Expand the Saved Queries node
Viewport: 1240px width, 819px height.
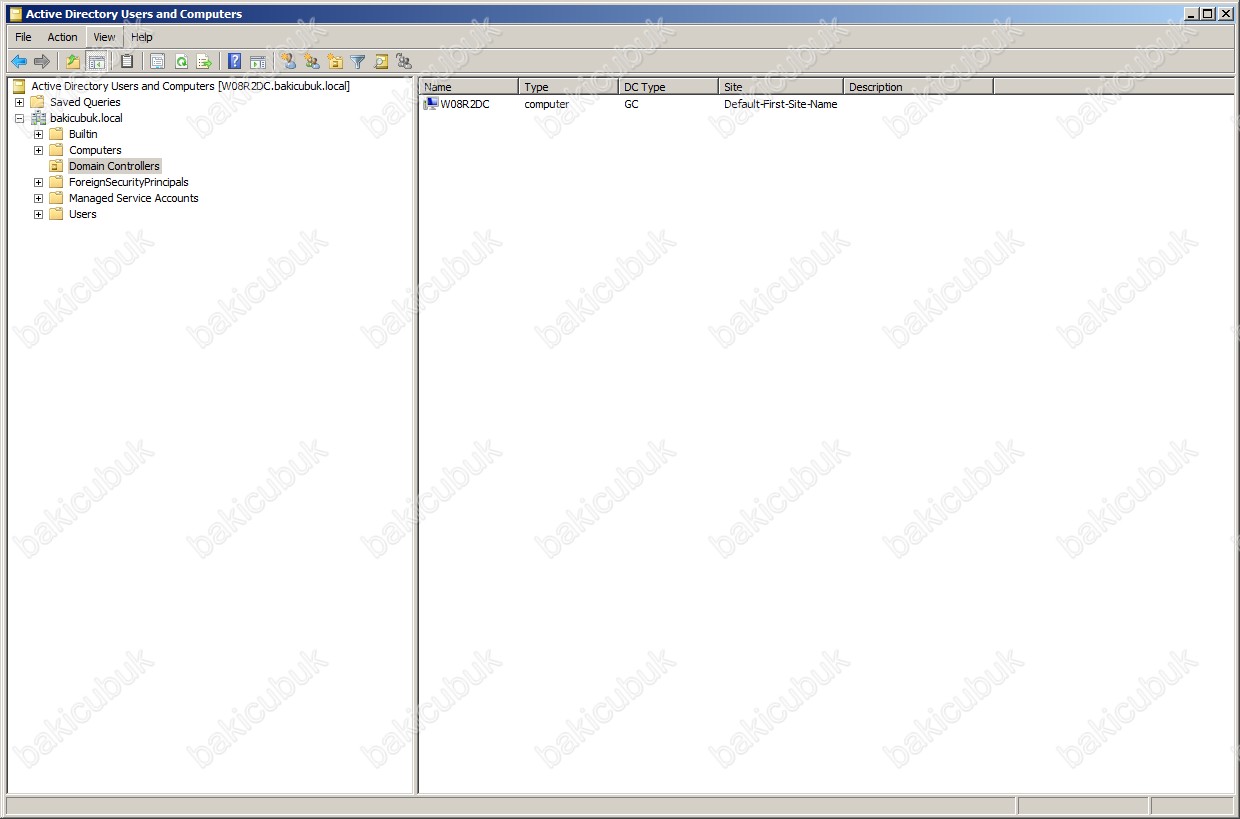[x=20, y=102]
